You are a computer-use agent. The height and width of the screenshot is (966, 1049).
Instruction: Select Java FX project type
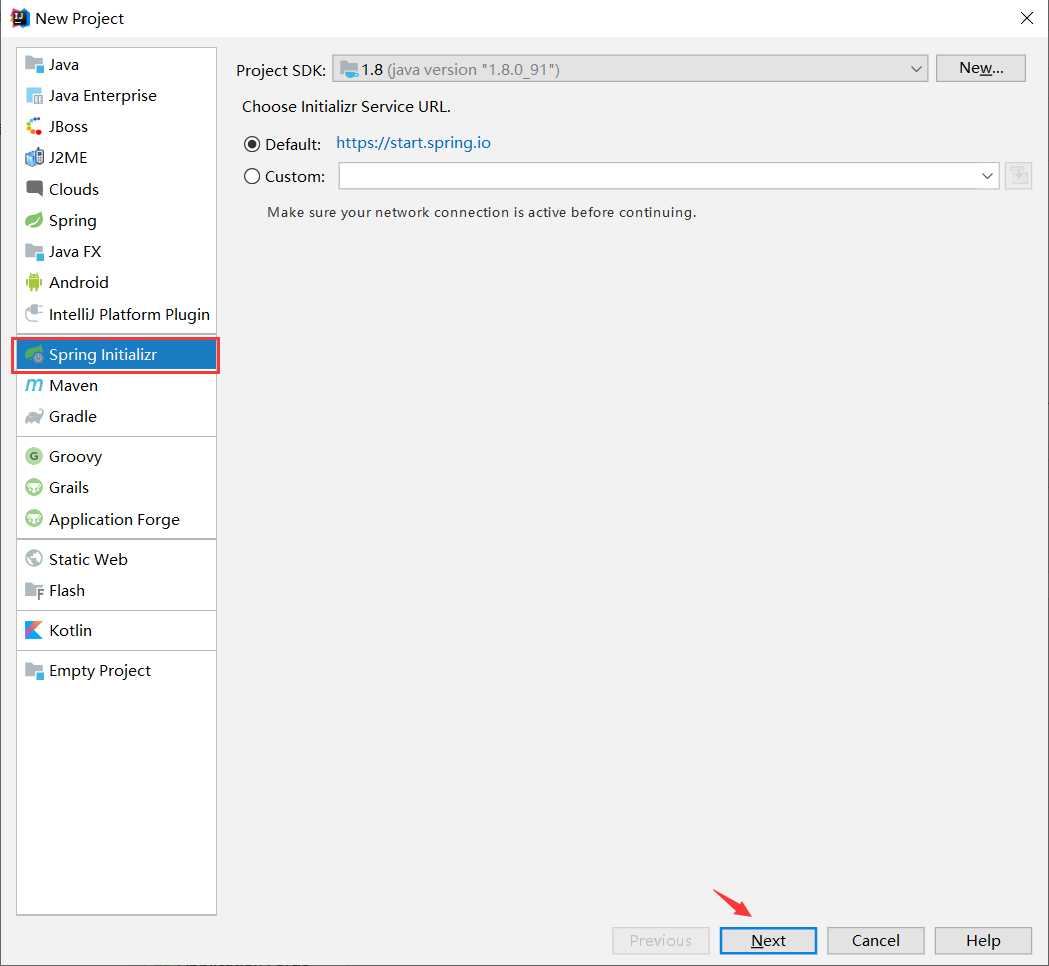(116, 252)
